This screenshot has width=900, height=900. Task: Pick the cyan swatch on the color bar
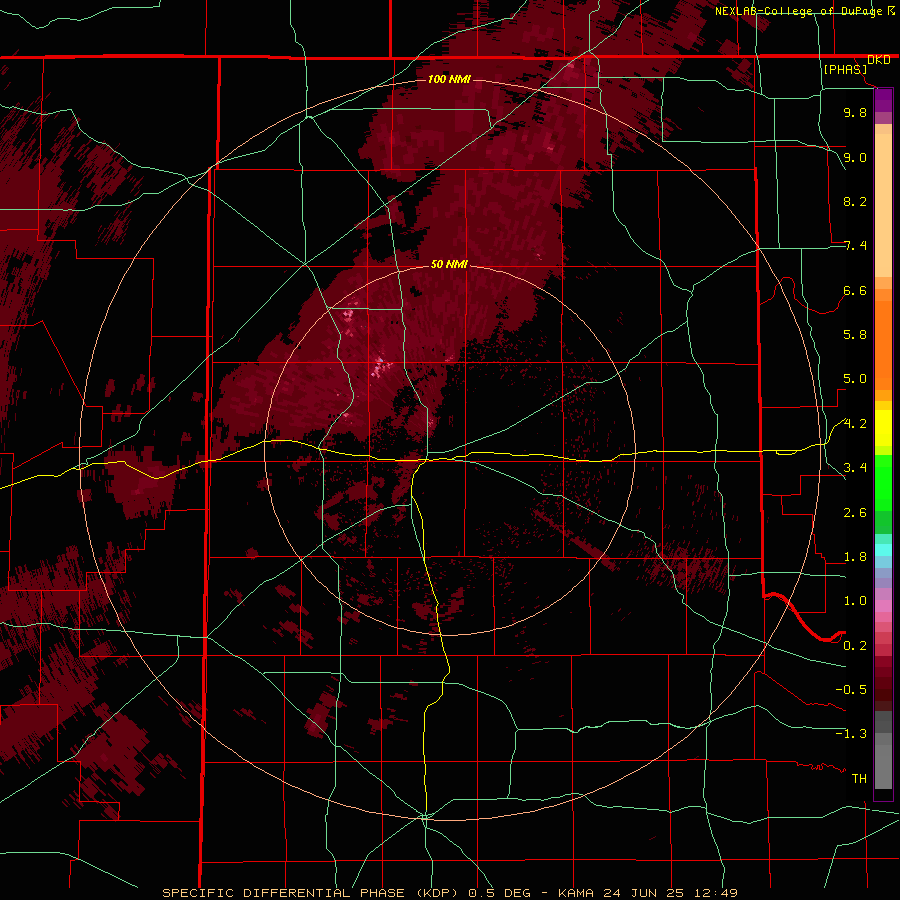pos(883,550)
